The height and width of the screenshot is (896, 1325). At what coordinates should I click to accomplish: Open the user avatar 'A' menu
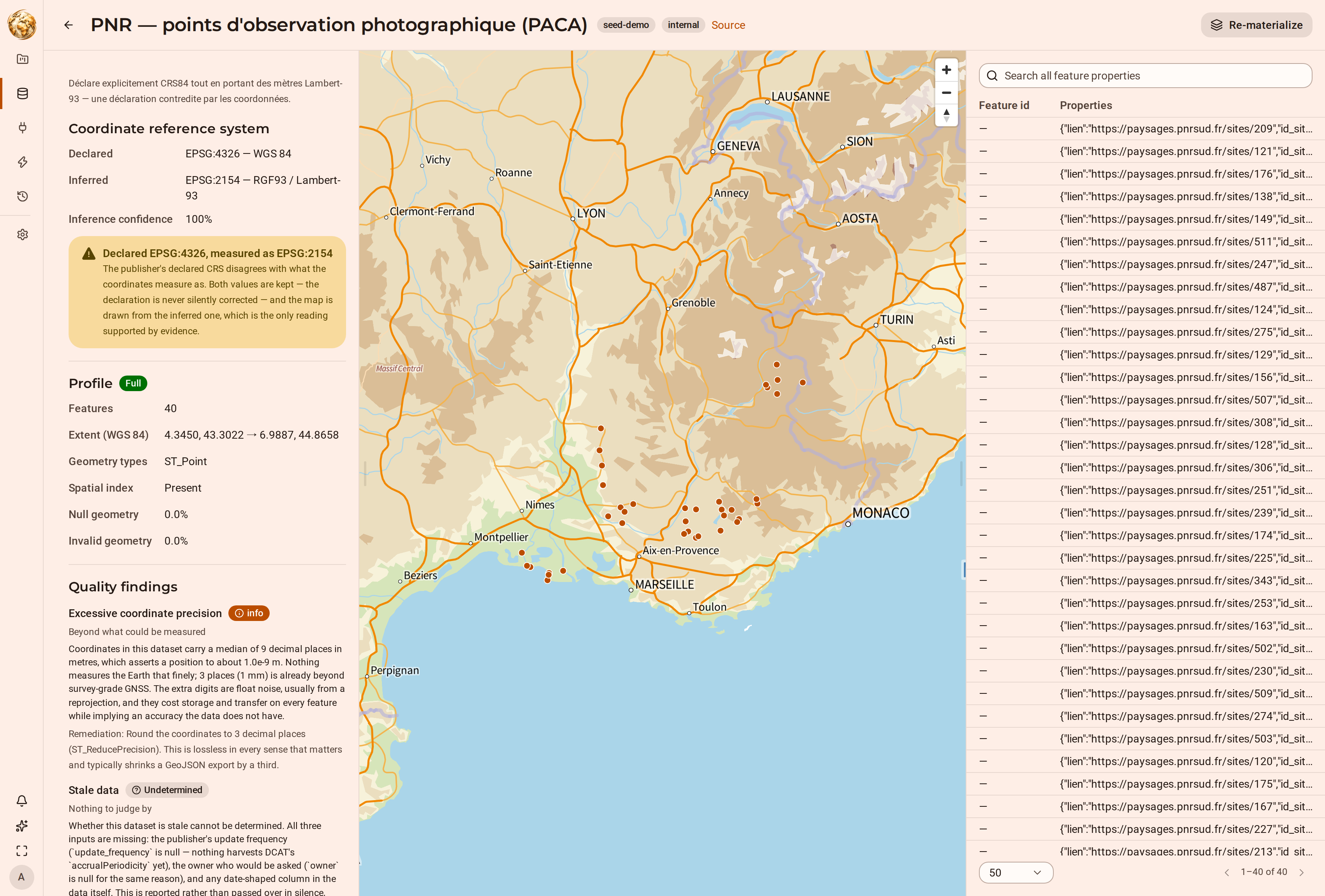(x=22, y=877)
